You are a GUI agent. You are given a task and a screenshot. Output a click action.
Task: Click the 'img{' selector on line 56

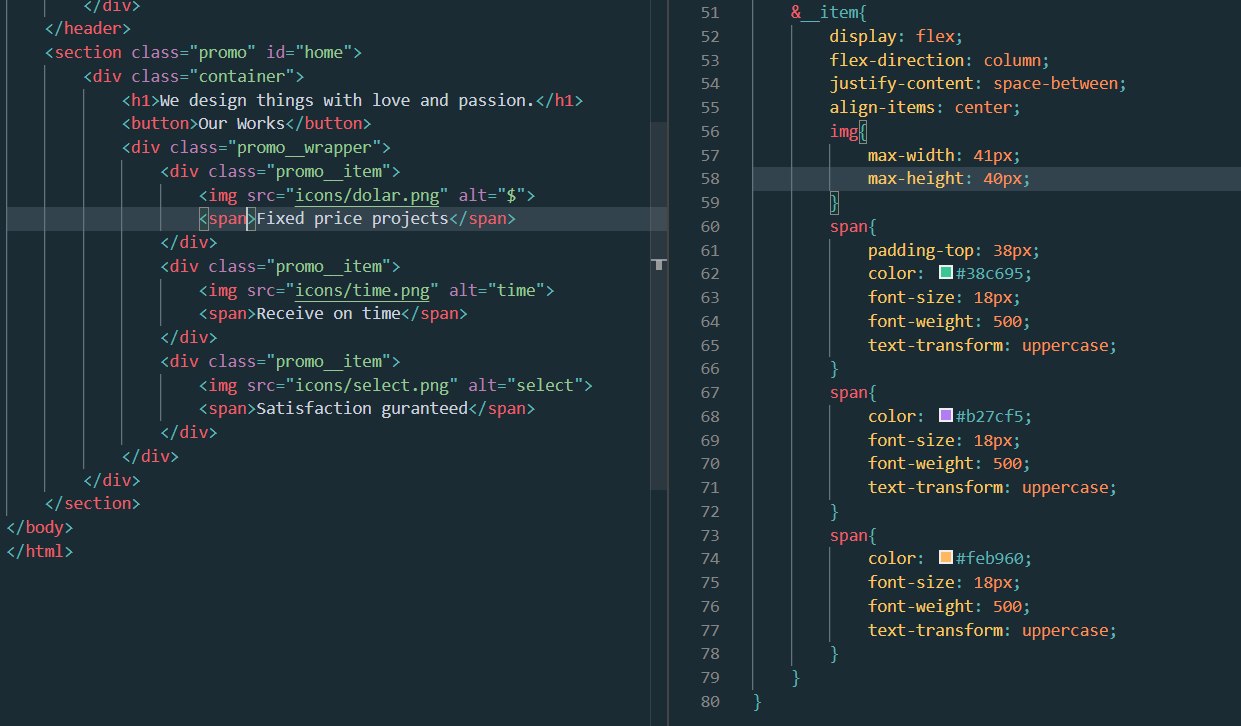(848, 131)
